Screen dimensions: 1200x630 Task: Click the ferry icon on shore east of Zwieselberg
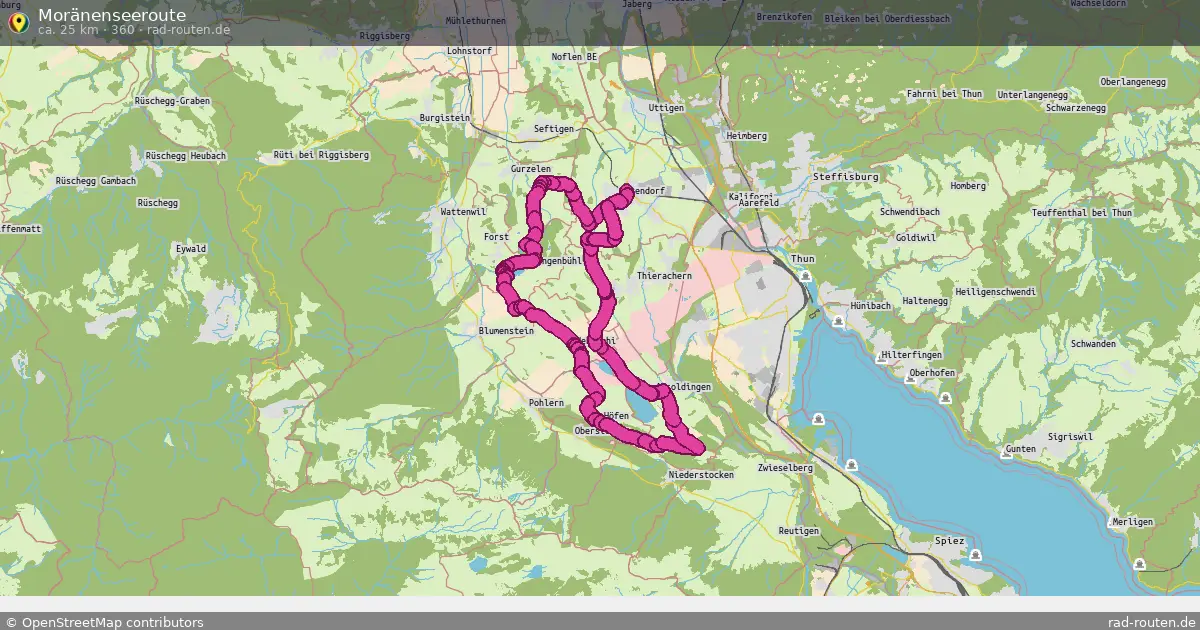(x=851, y=464)
